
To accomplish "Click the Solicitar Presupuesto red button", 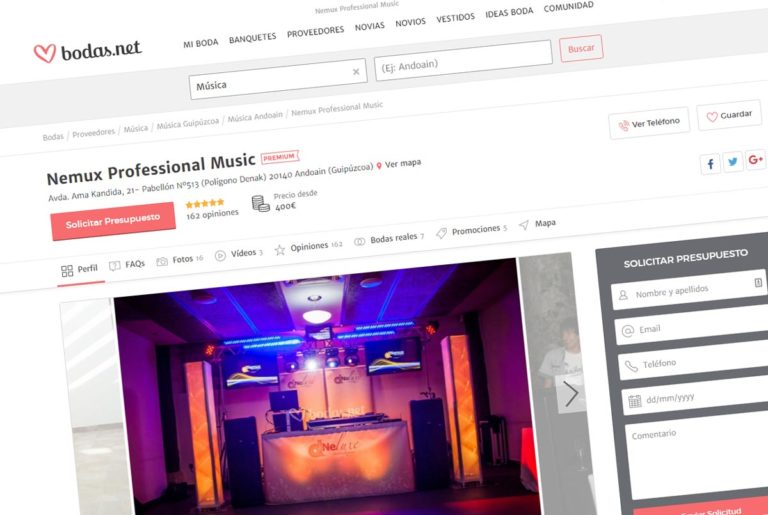I will 113,221.
